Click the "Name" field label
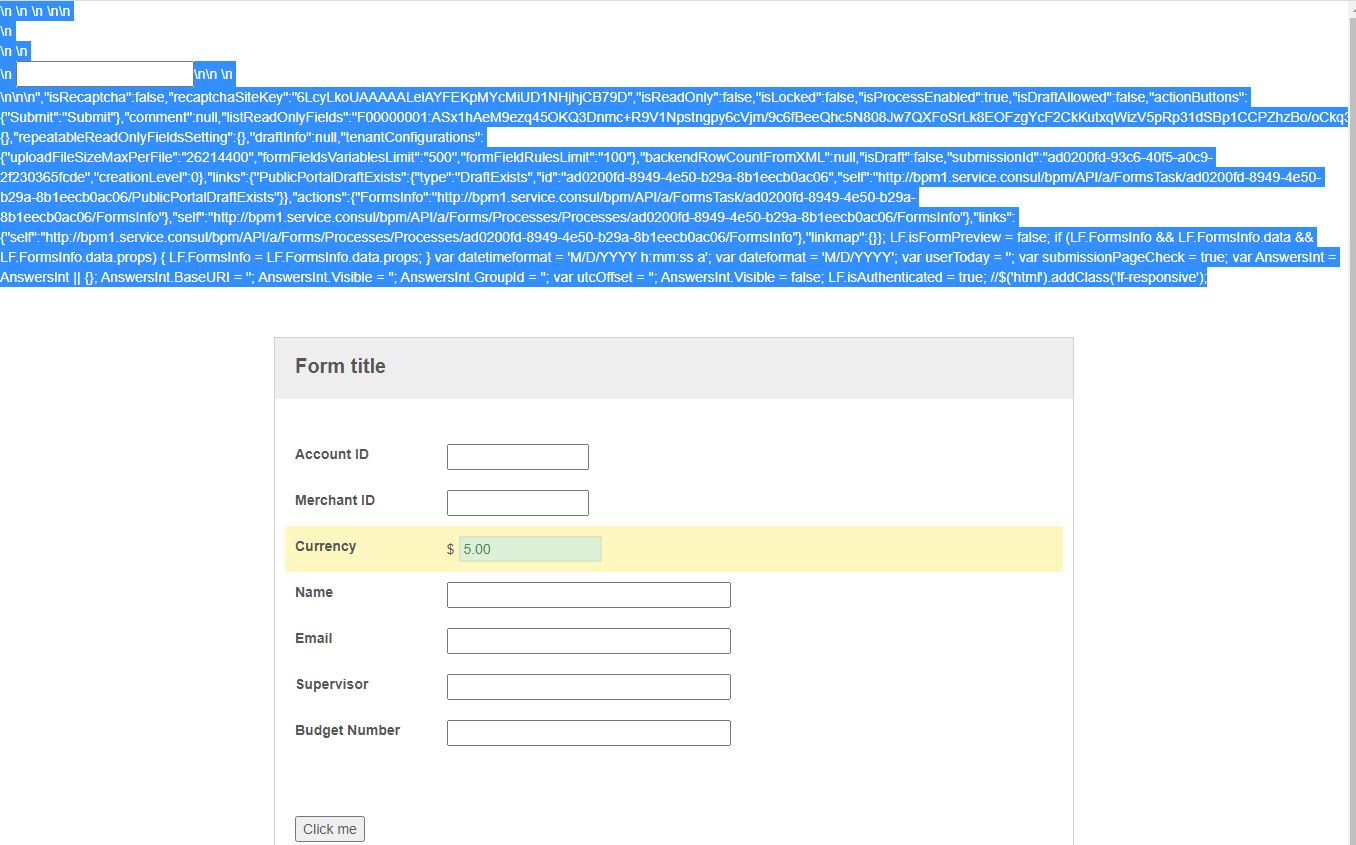The width and height of the screenshot is (1356, 845). pyautogui.click(x=314, y=592)
